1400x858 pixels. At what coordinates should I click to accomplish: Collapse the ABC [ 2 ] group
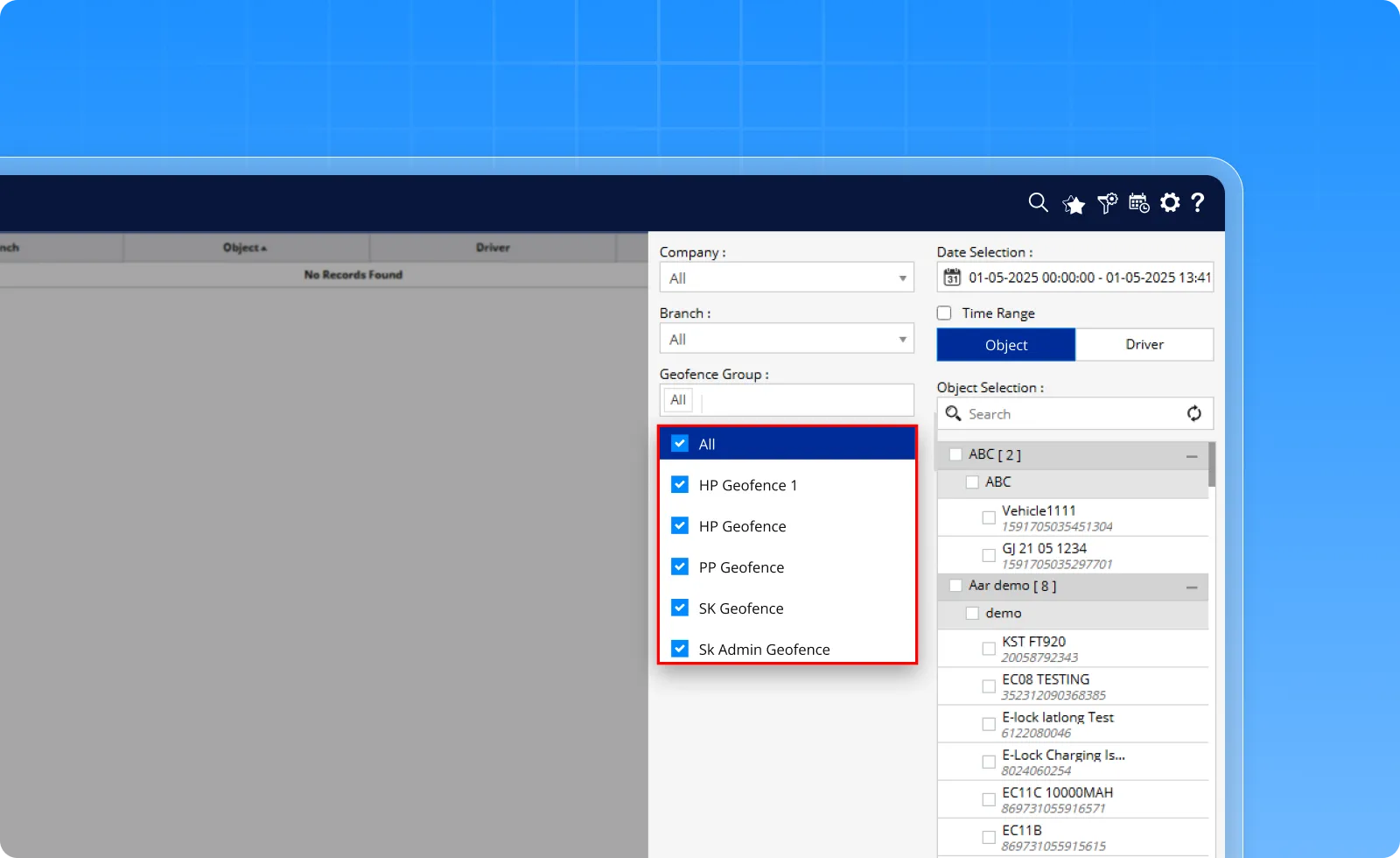coord(1191,456)
